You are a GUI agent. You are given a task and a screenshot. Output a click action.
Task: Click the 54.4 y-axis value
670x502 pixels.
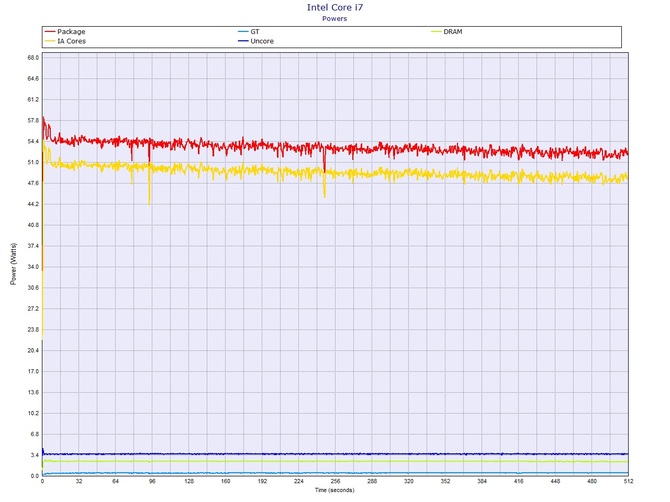[33, 141]
